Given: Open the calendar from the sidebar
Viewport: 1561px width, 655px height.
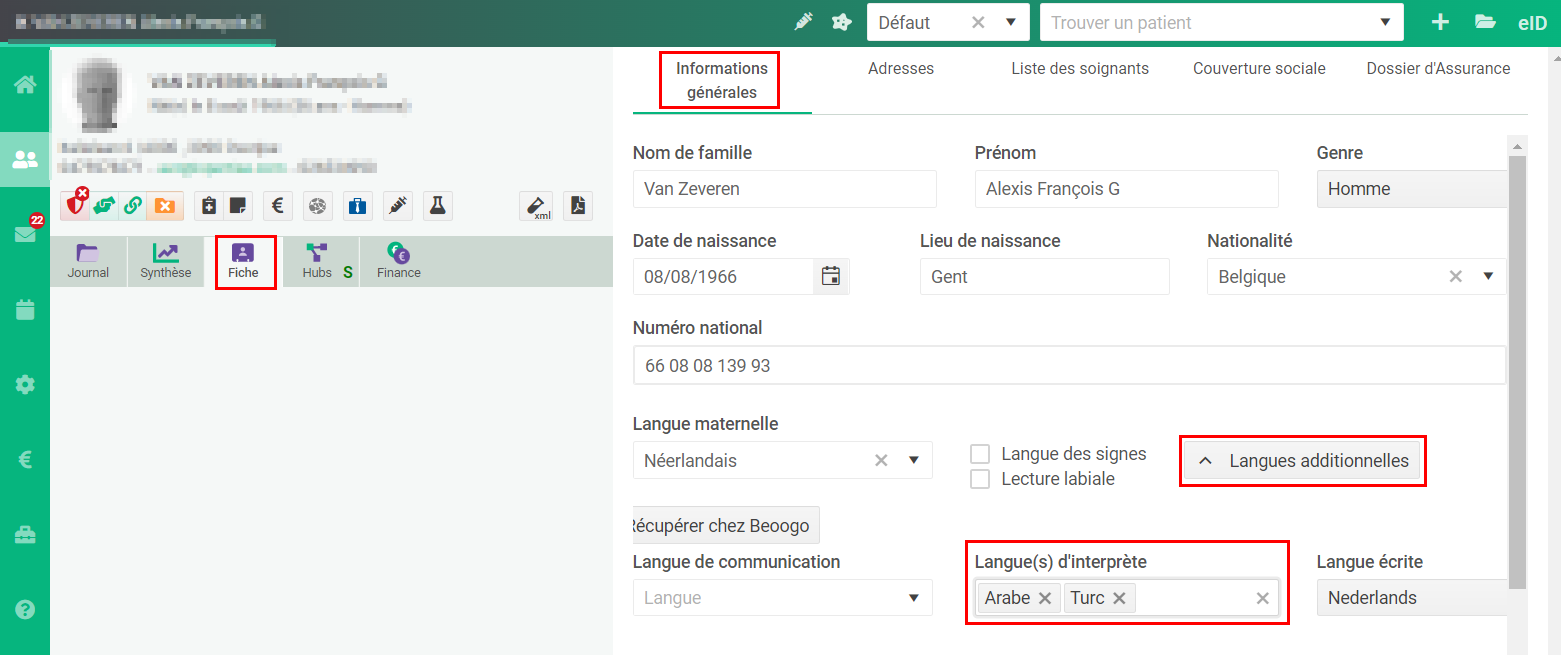Looking at the screenshot, I should tap(25, 309).
